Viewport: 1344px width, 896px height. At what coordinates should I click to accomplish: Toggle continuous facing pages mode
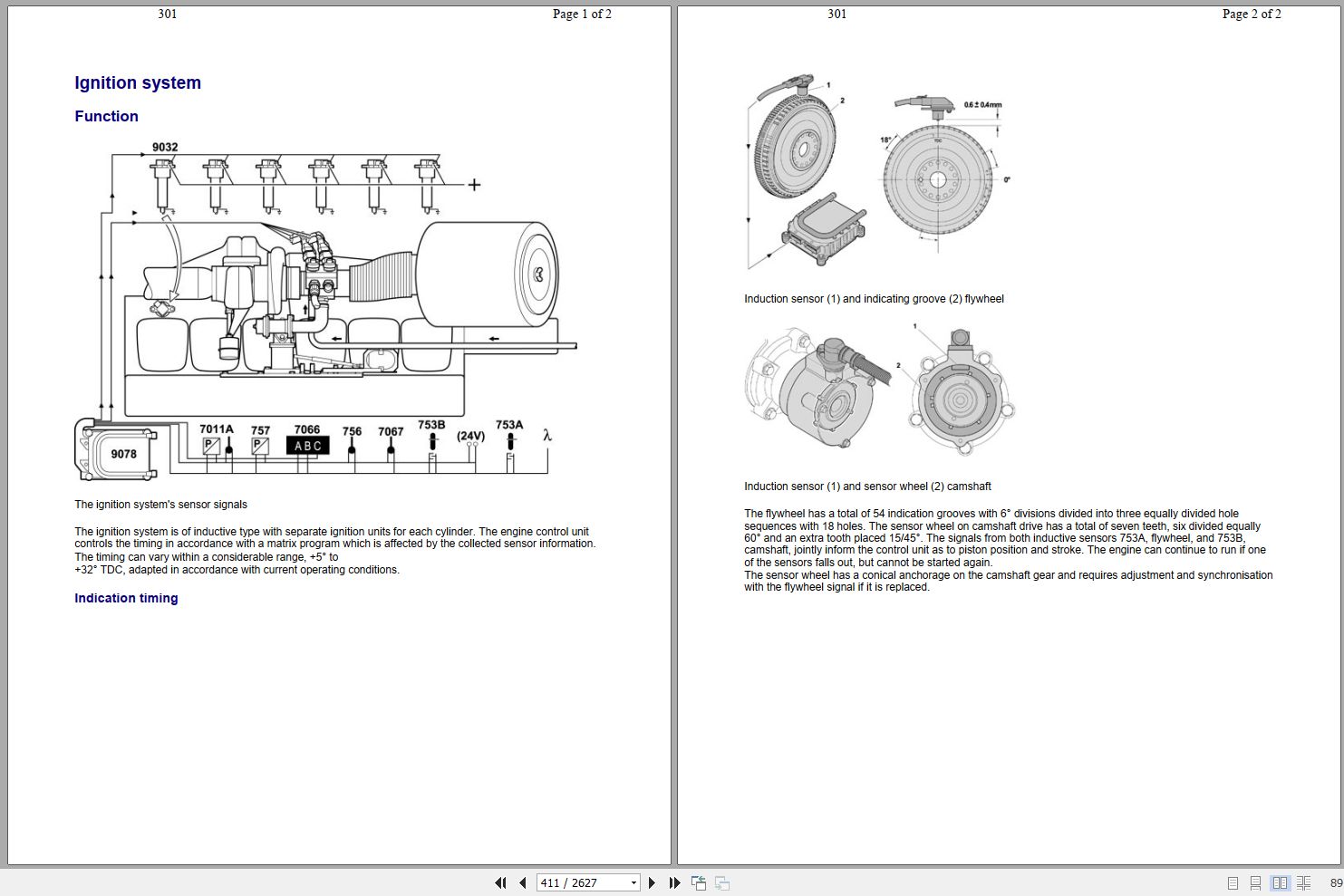1305,882
